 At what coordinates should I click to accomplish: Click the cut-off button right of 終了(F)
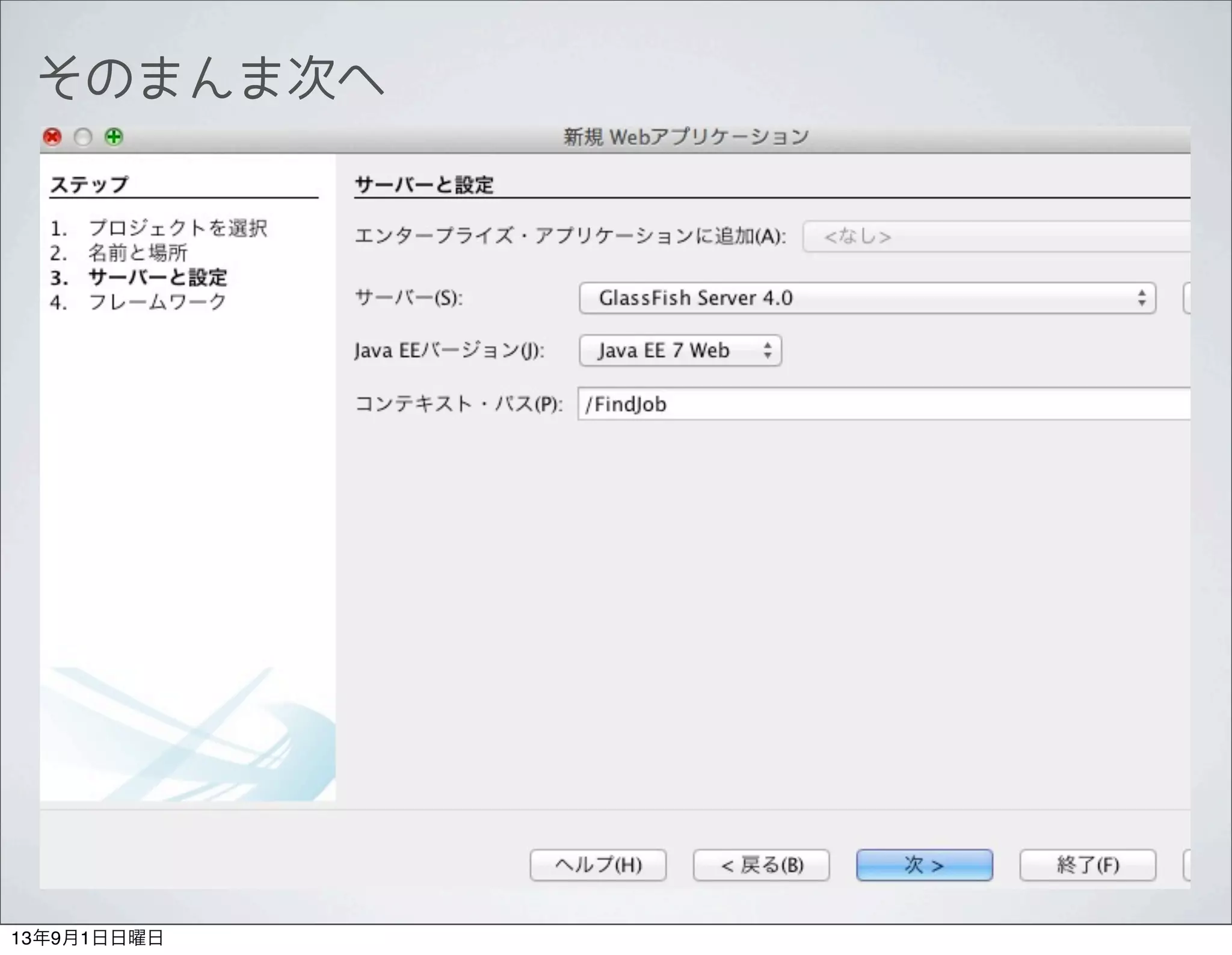pyautogui.click(x=1186, y=865)
